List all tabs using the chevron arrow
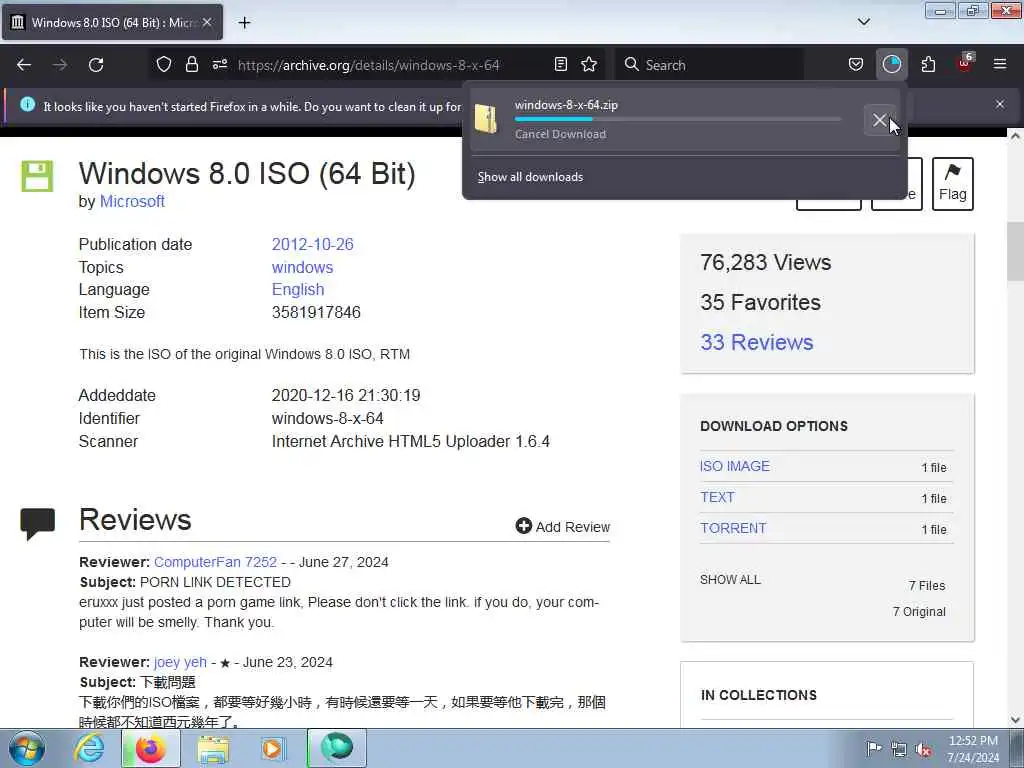Screen dimensions: 1024x768 [x=863, y=22]
